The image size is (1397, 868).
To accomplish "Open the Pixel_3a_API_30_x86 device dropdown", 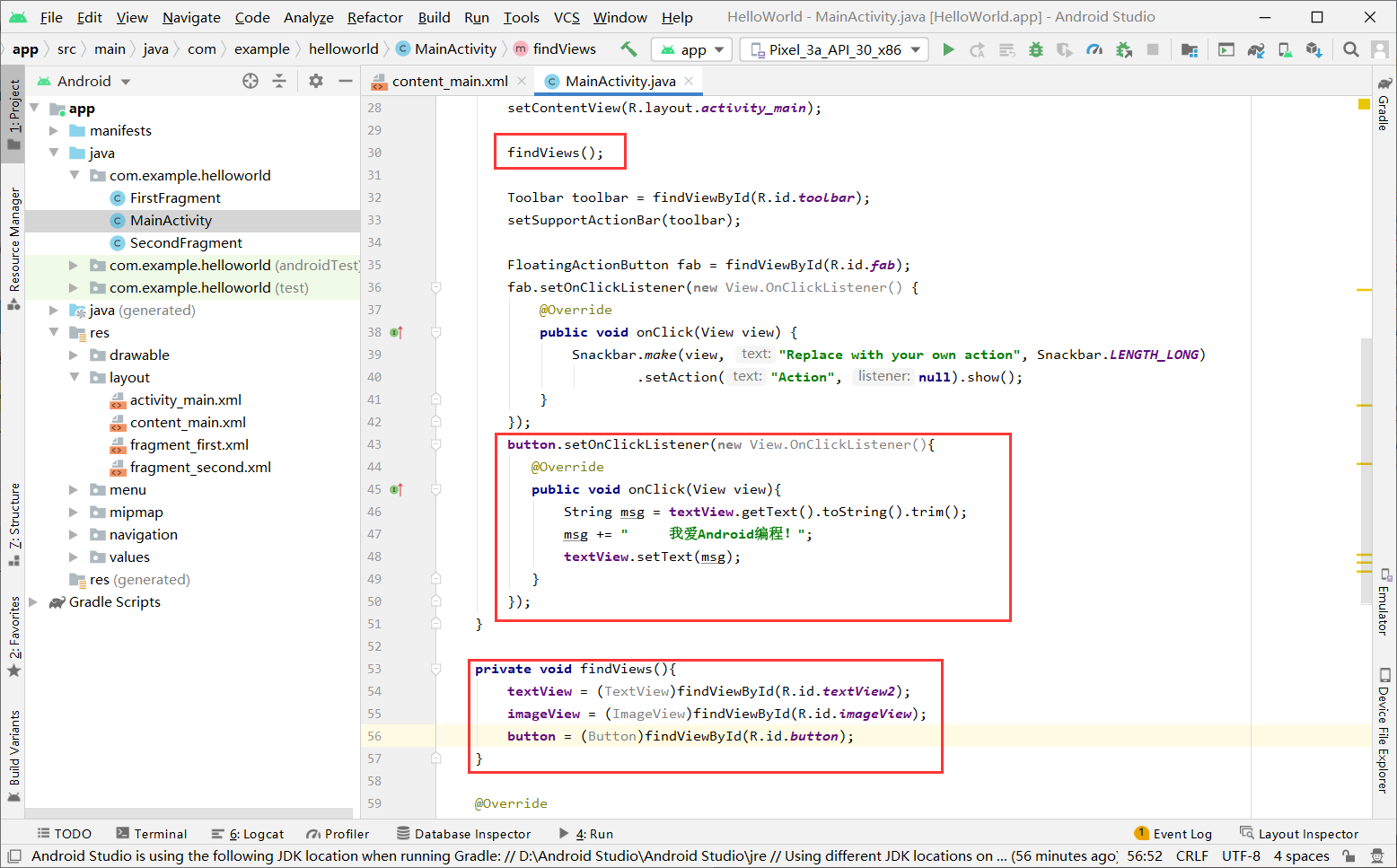I will (x=835, y=50).
